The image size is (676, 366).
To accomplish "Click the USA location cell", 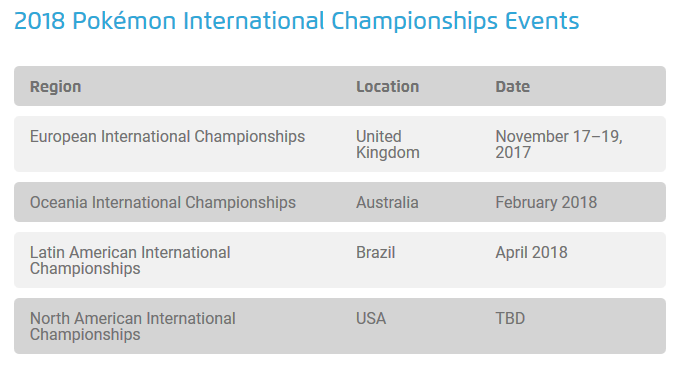I will click(x=371, y=319).
